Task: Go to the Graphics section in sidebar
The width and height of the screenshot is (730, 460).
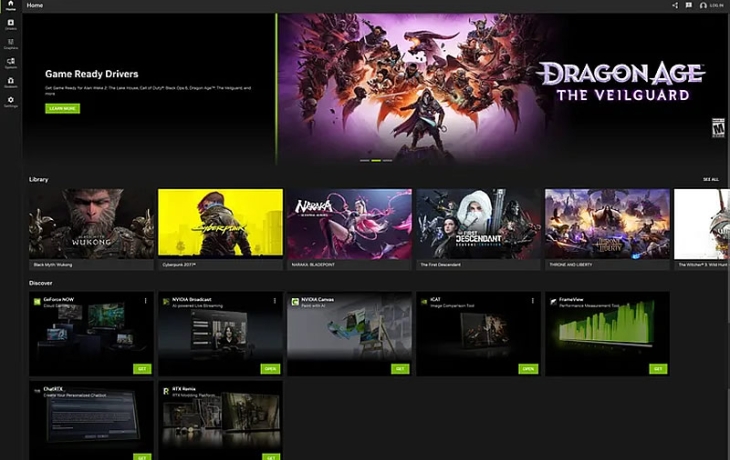Action: 10,44
